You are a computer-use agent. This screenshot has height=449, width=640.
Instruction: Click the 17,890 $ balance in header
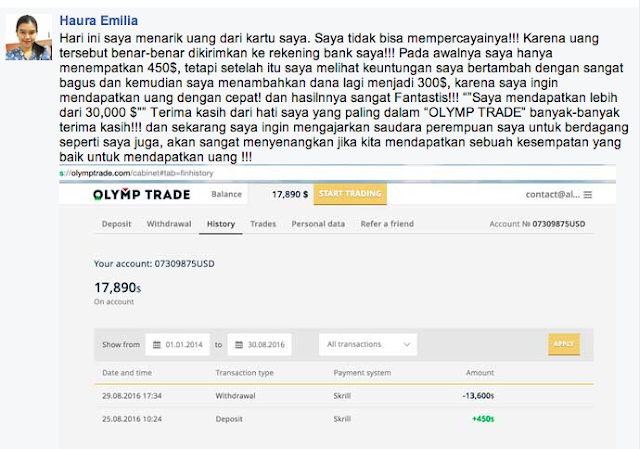coord(290,194)
